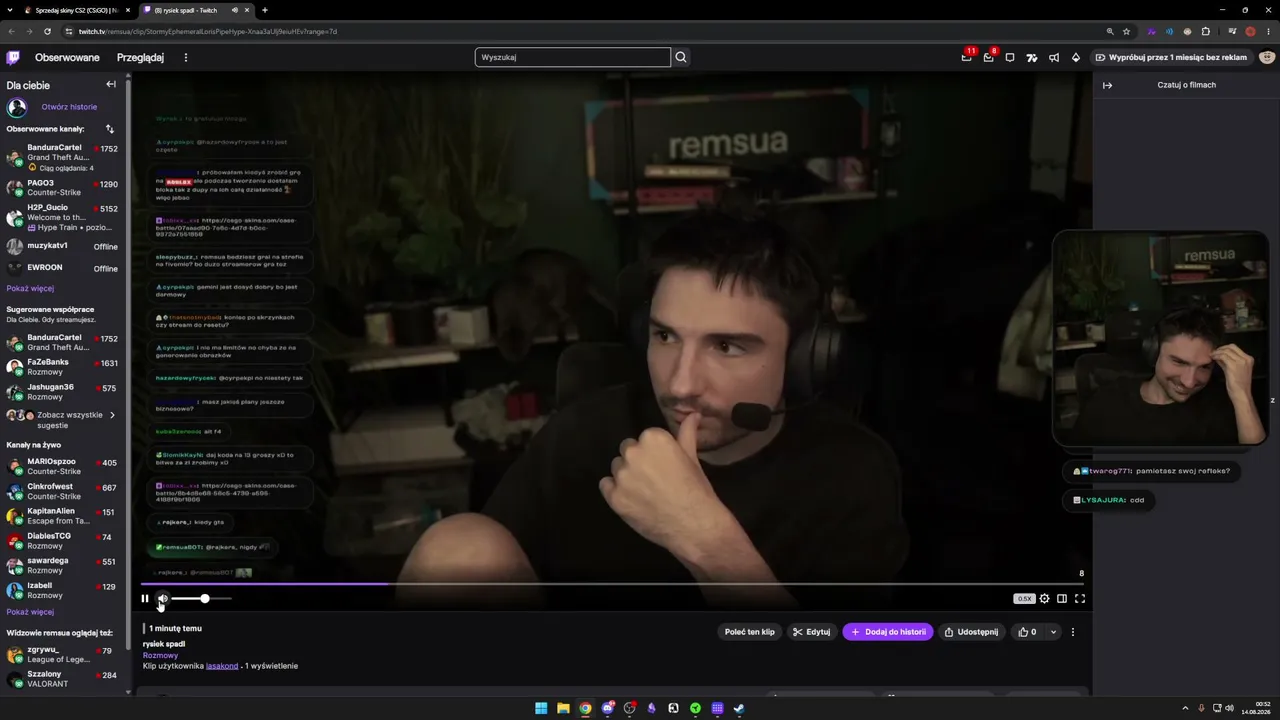The width and height of the screenshot is (1280, 720).
Task: Click Wypróbuj przez 1 miesiąc bez reklam
Action: [1171, 57]
